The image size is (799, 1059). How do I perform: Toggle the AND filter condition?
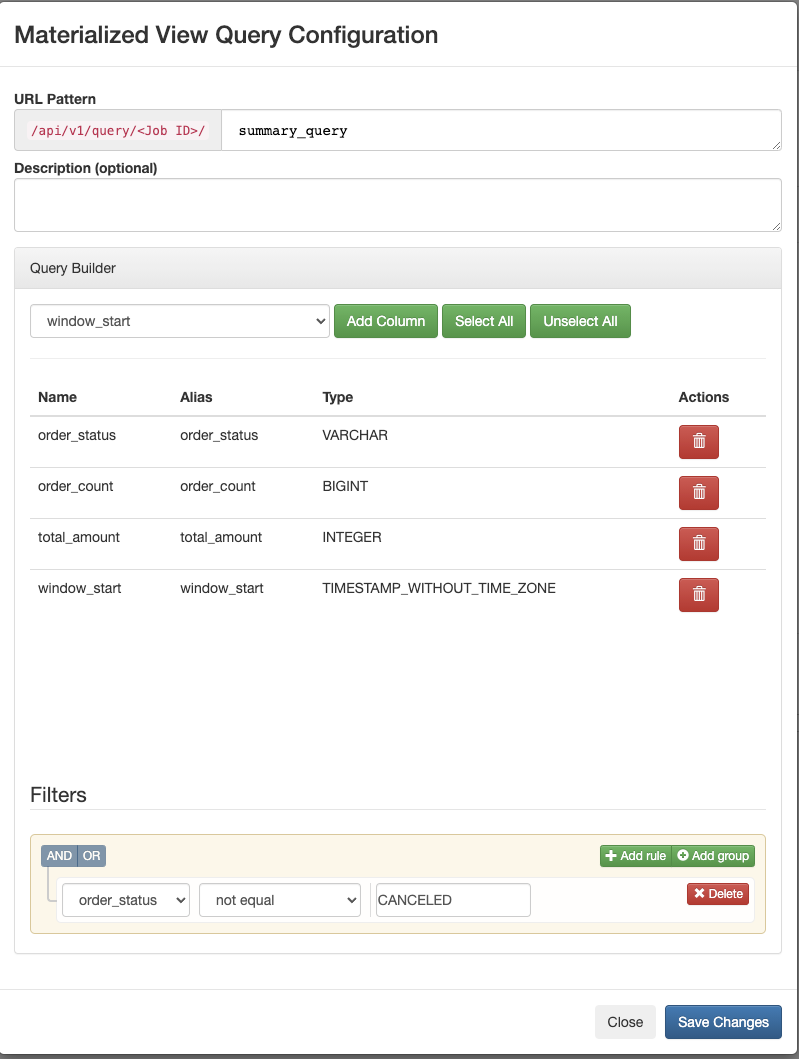pyautogui.click(x=59, y=856)
